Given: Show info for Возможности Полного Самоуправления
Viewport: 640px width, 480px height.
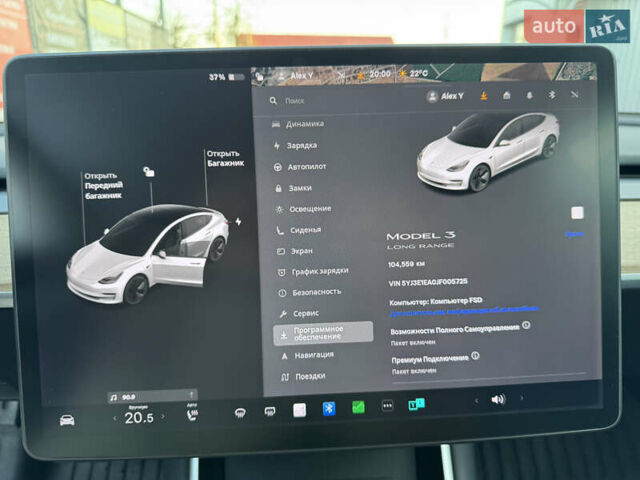Looking at the screenshot, I should point(526,325).
